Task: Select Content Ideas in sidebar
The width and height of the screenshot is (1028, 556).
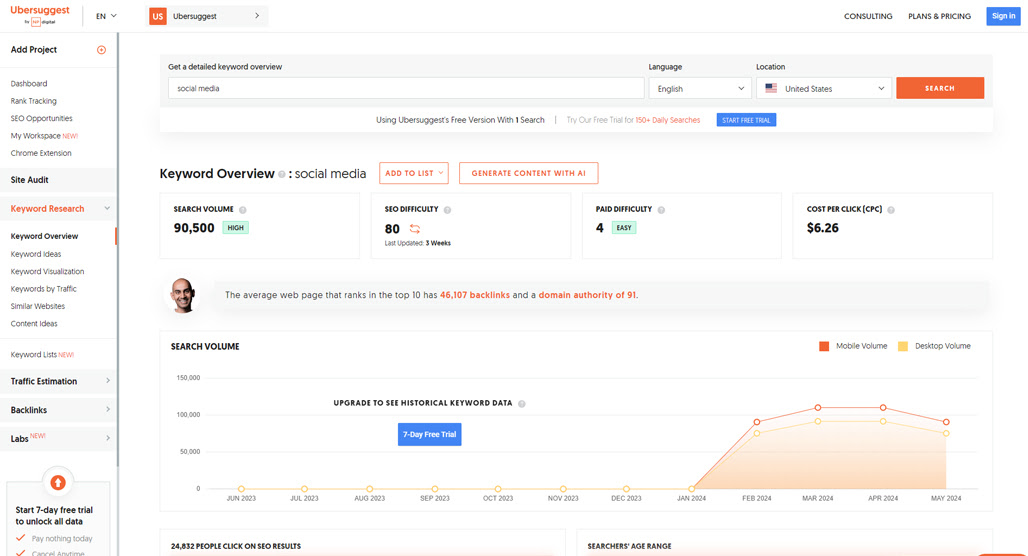Action: pos(33,324)
